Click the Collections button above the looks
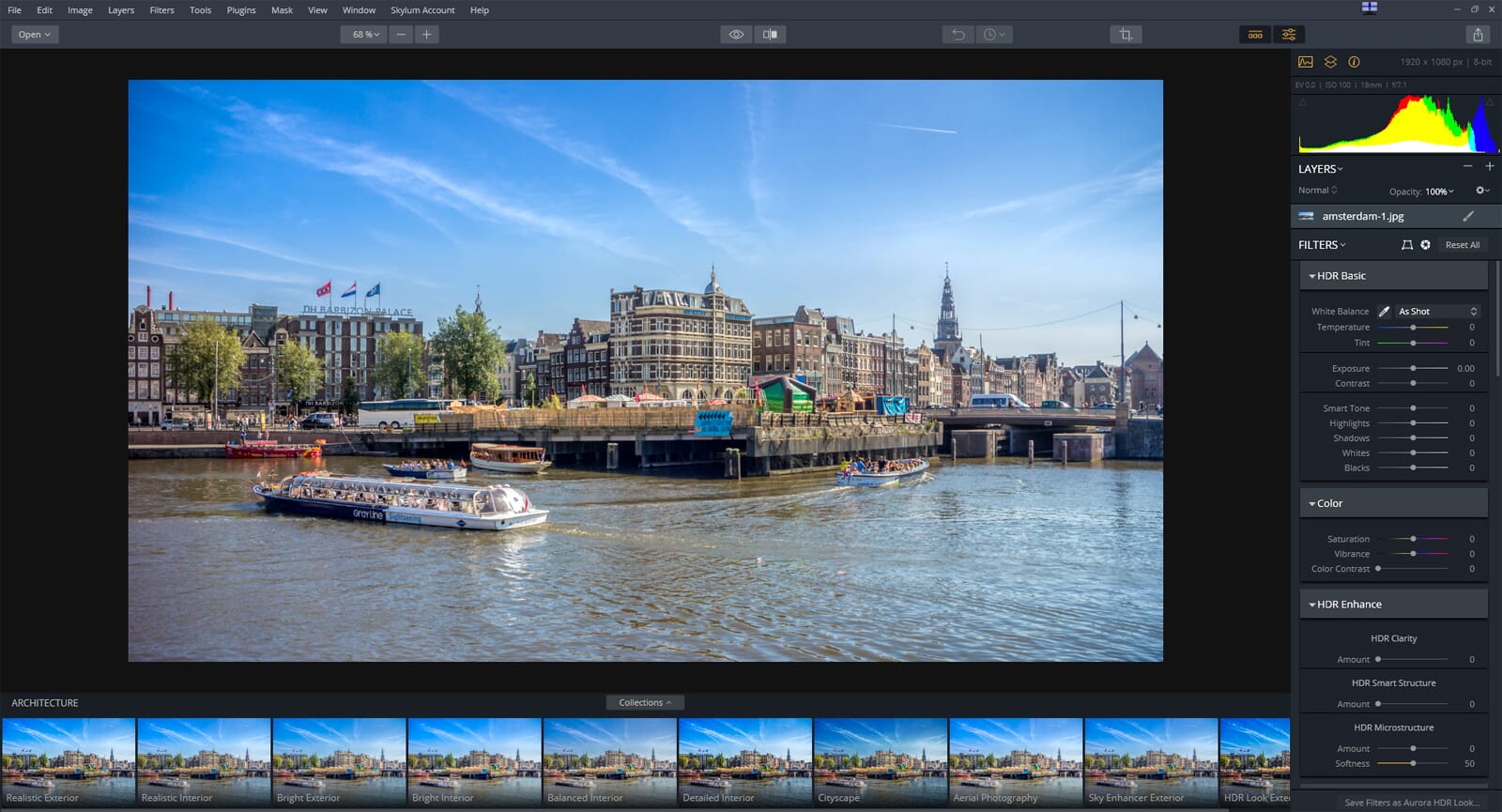Screen dimensions: 1502x812 point(645,702)
